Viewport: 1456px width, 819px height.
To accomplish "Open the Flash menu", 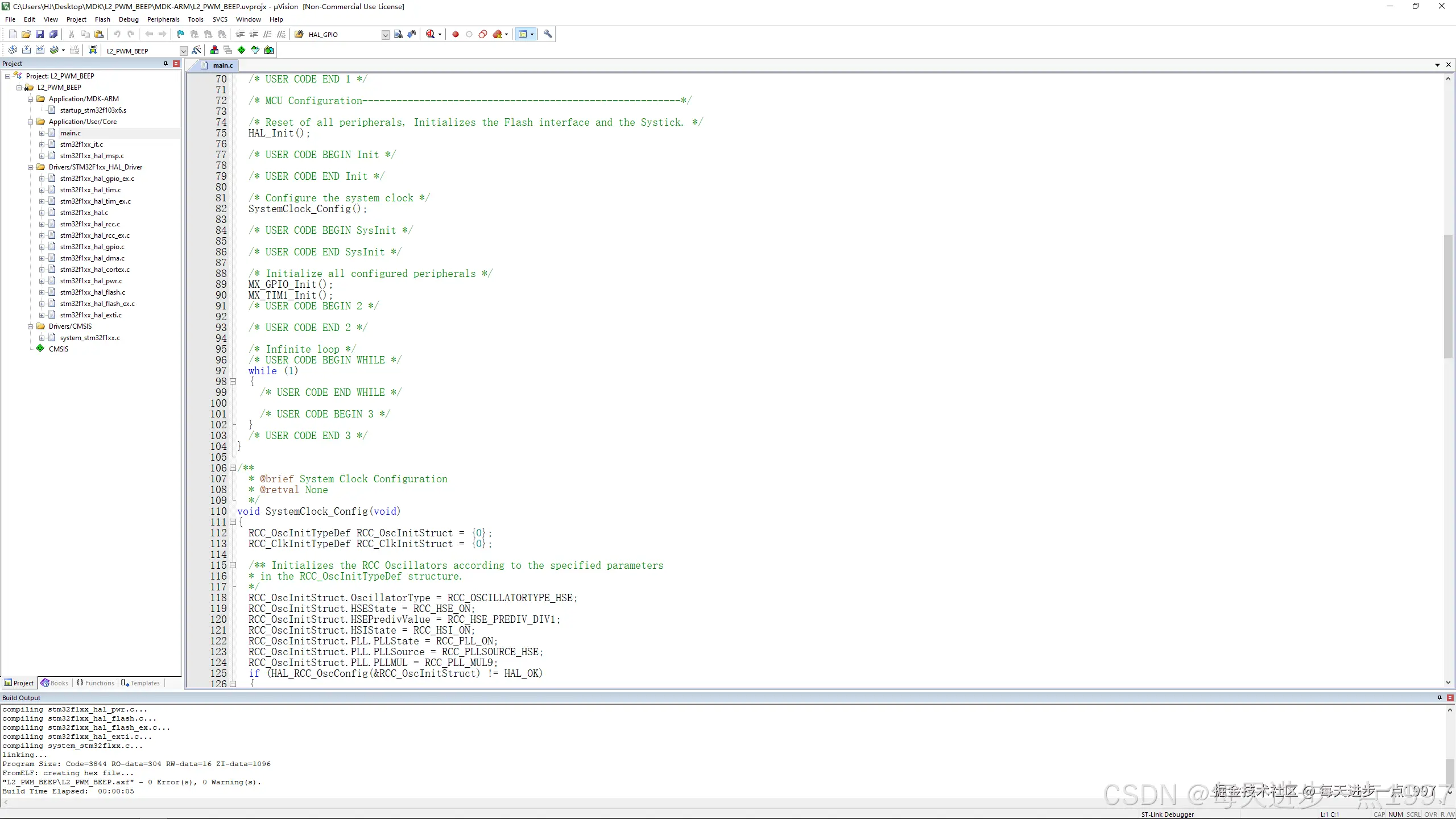I will pos(102,19).
